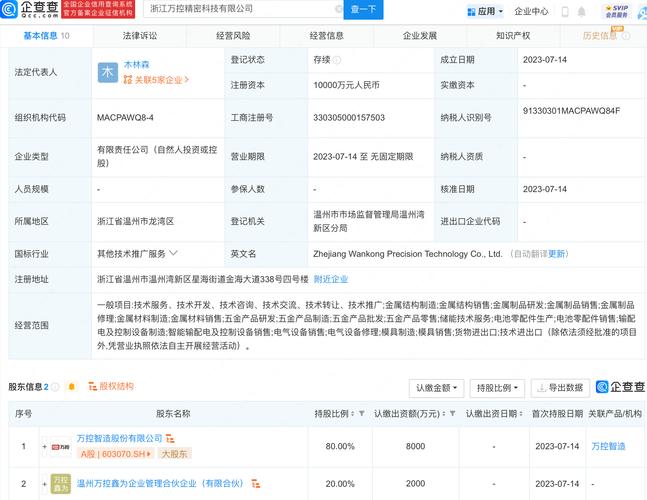Click the 木 legal representative avatar
Viewport: 647px width, 500px height.
[x=107, y=72]
